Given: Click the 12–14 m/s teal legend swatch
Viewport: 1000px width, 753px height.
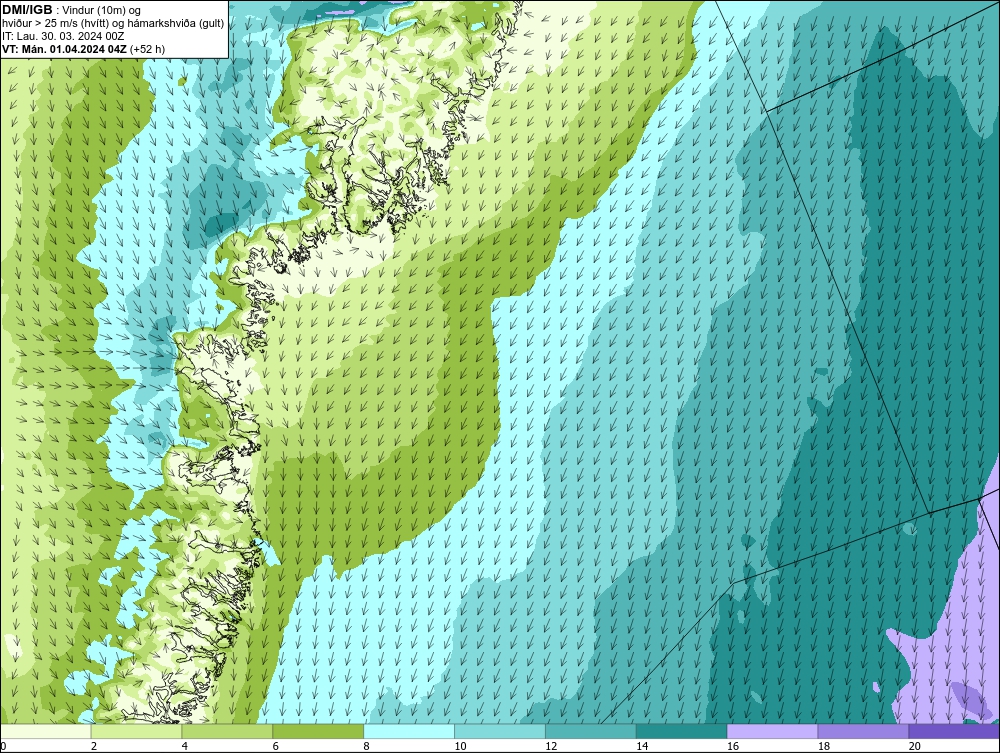Looking at the screenshot, I should click(x=591, y=731).
